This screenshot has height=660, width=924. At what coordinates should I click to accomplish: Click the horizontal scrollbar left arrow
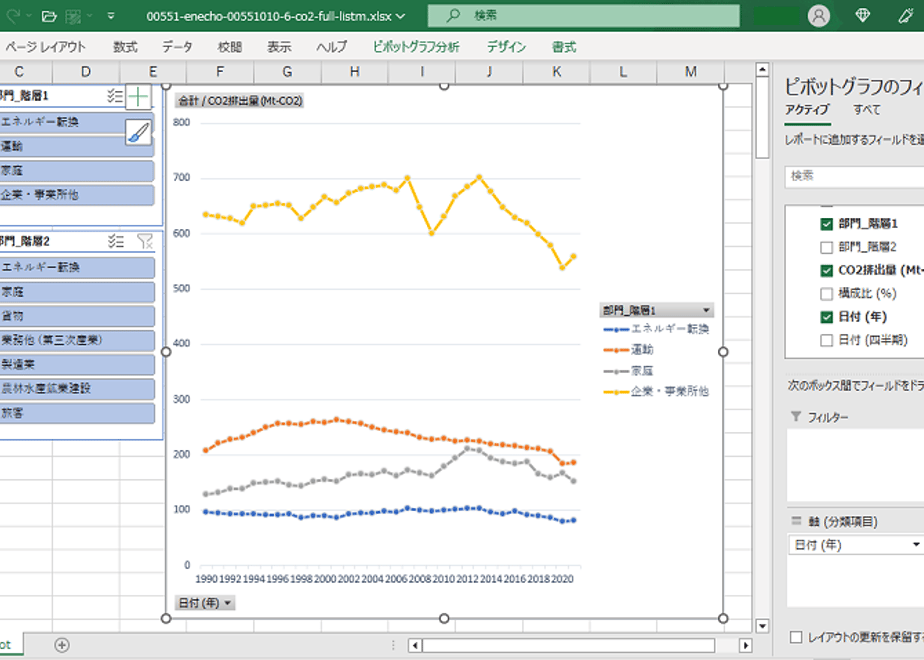point(415,645)
